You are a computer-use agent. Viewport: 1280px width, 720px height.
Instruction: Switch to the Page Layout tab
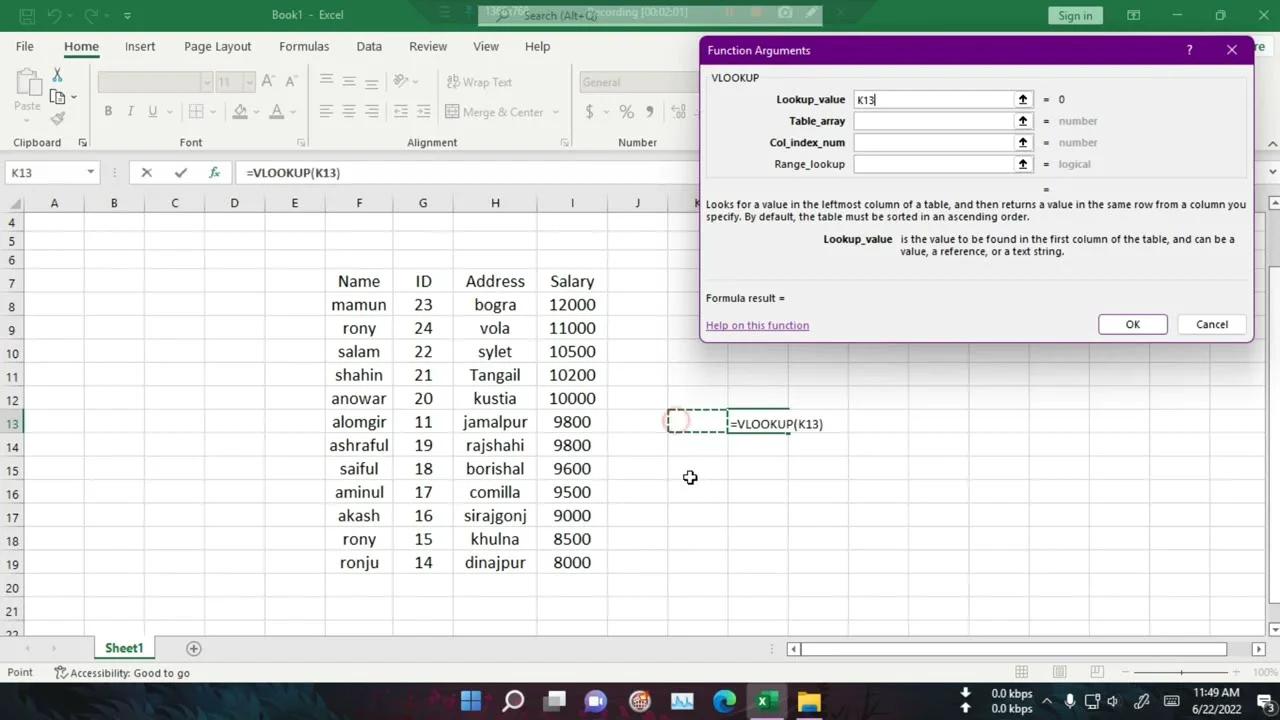tap(217, 46)
